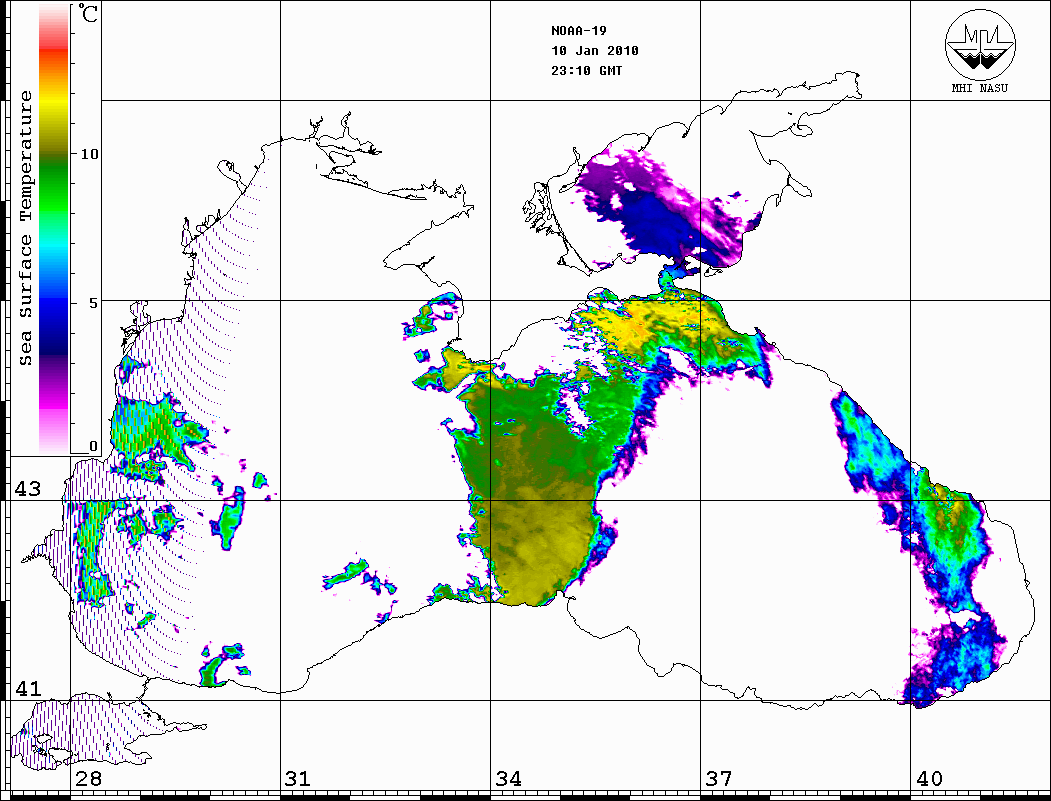The image size is (1051, 801).
Task: Click the MHI NASU caption text
Action: 979,88
